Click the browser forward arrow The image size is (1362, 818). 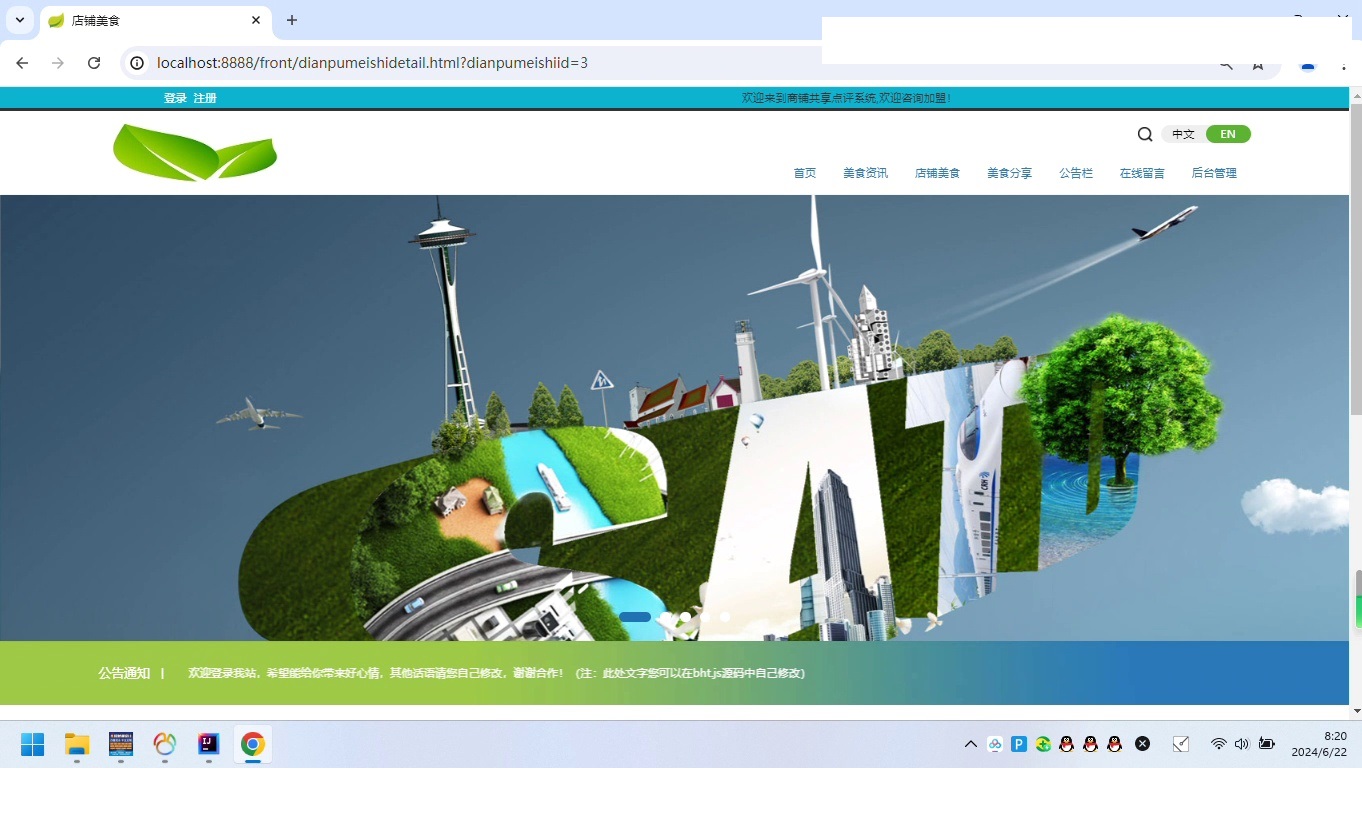[58, 63]
